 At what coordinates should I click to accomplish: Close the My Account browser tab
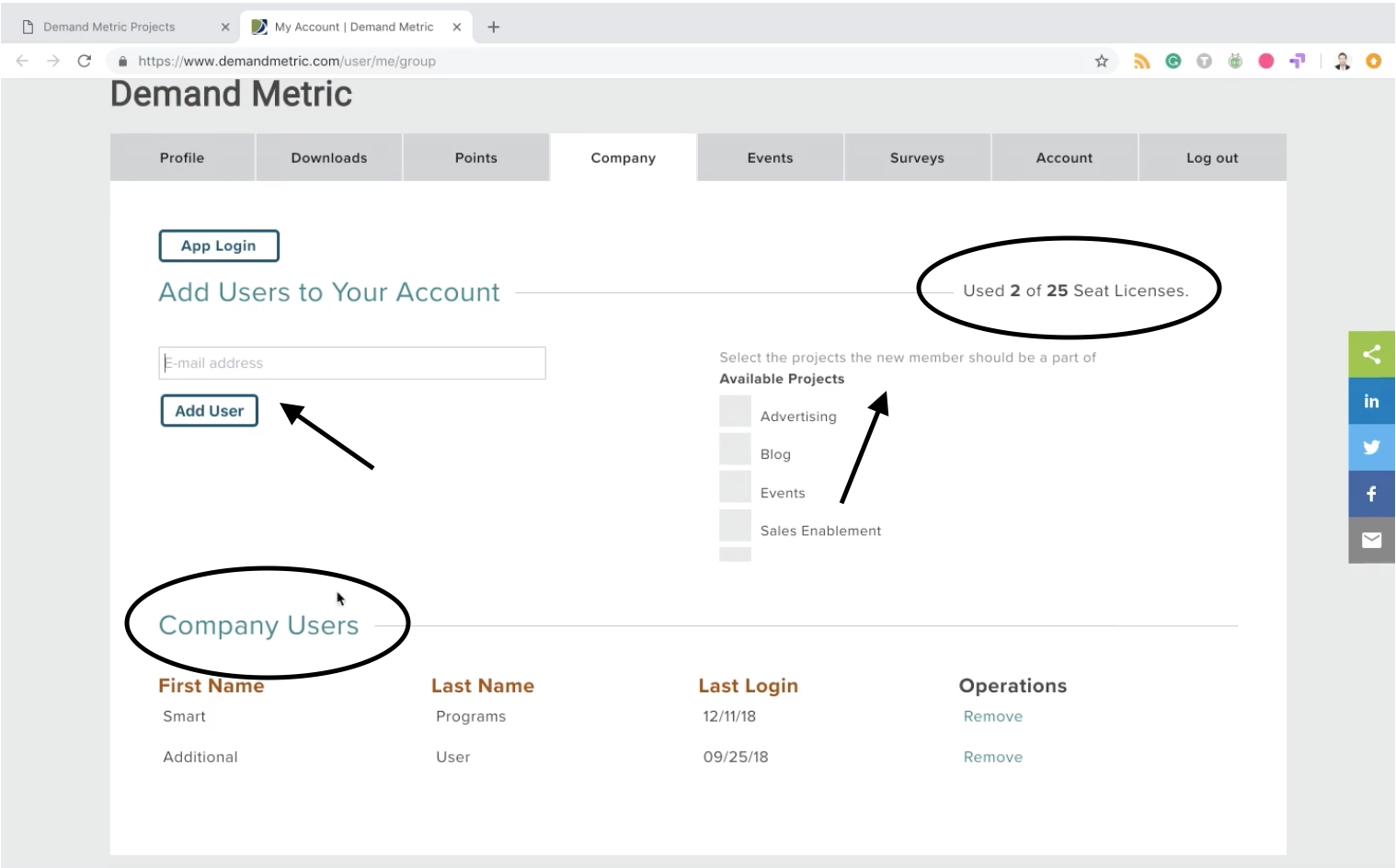click(457, 27)
